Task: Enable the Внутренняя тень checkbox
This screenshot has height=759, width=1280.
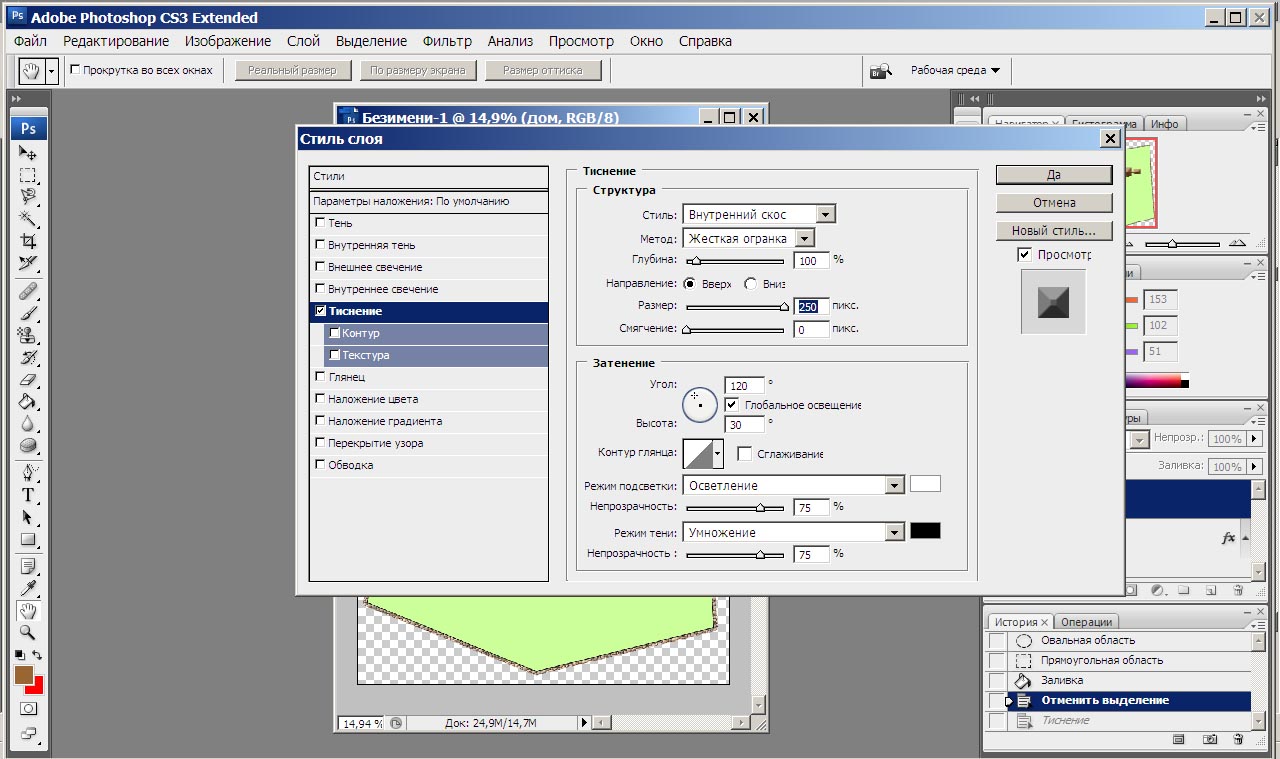Action: [320, 245]
